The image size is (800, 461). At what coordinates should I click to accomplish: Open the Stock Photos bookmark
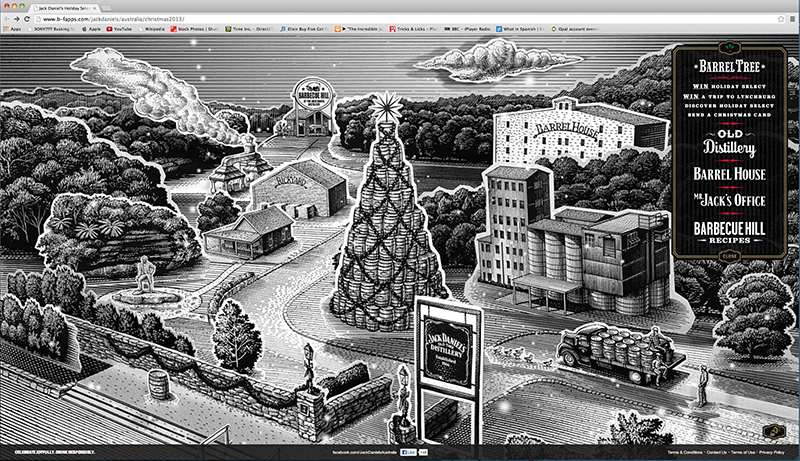[x=195, y=29]
